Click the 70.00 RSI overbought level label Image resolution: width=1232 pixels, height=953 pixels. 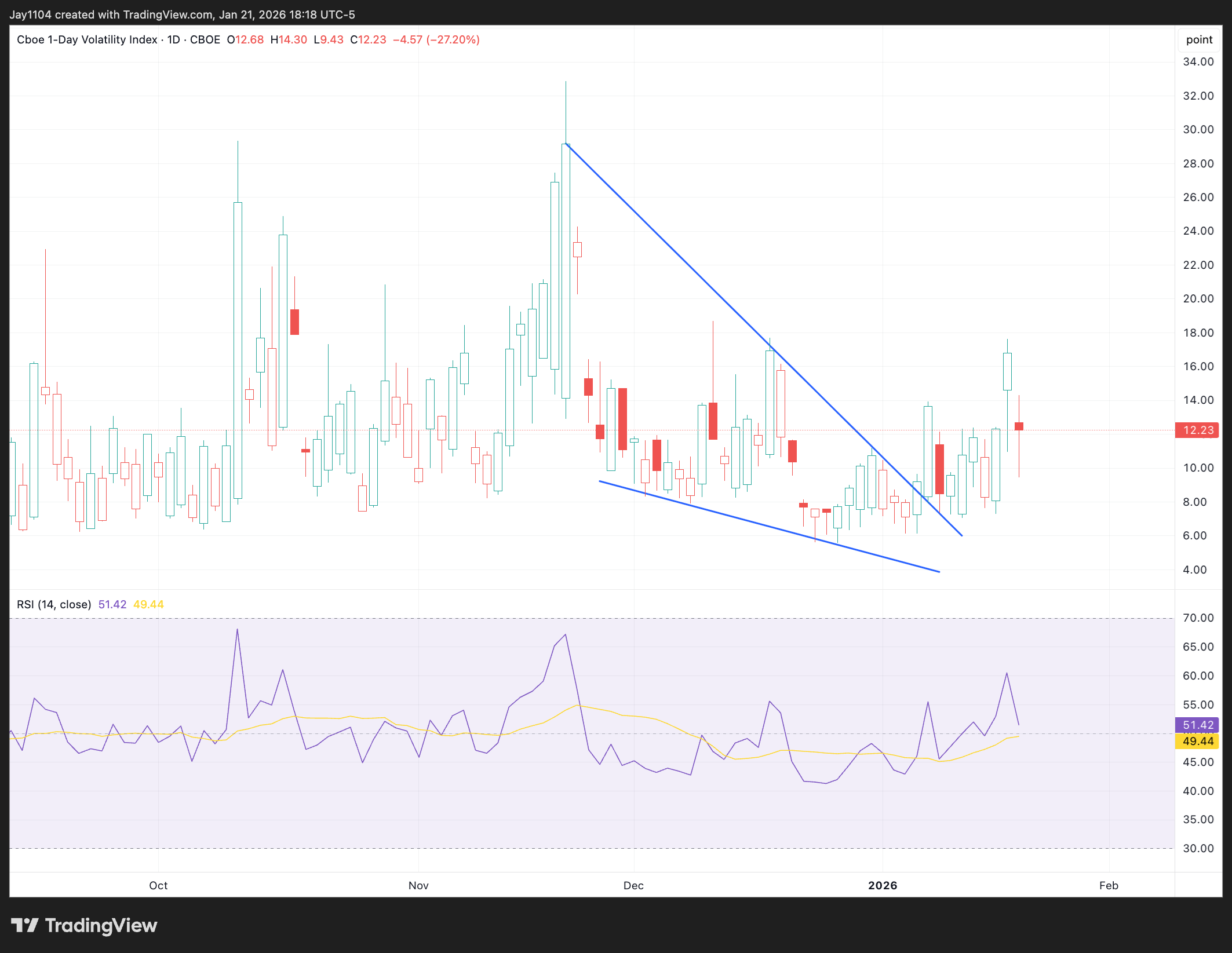[x=1198, y=618]
